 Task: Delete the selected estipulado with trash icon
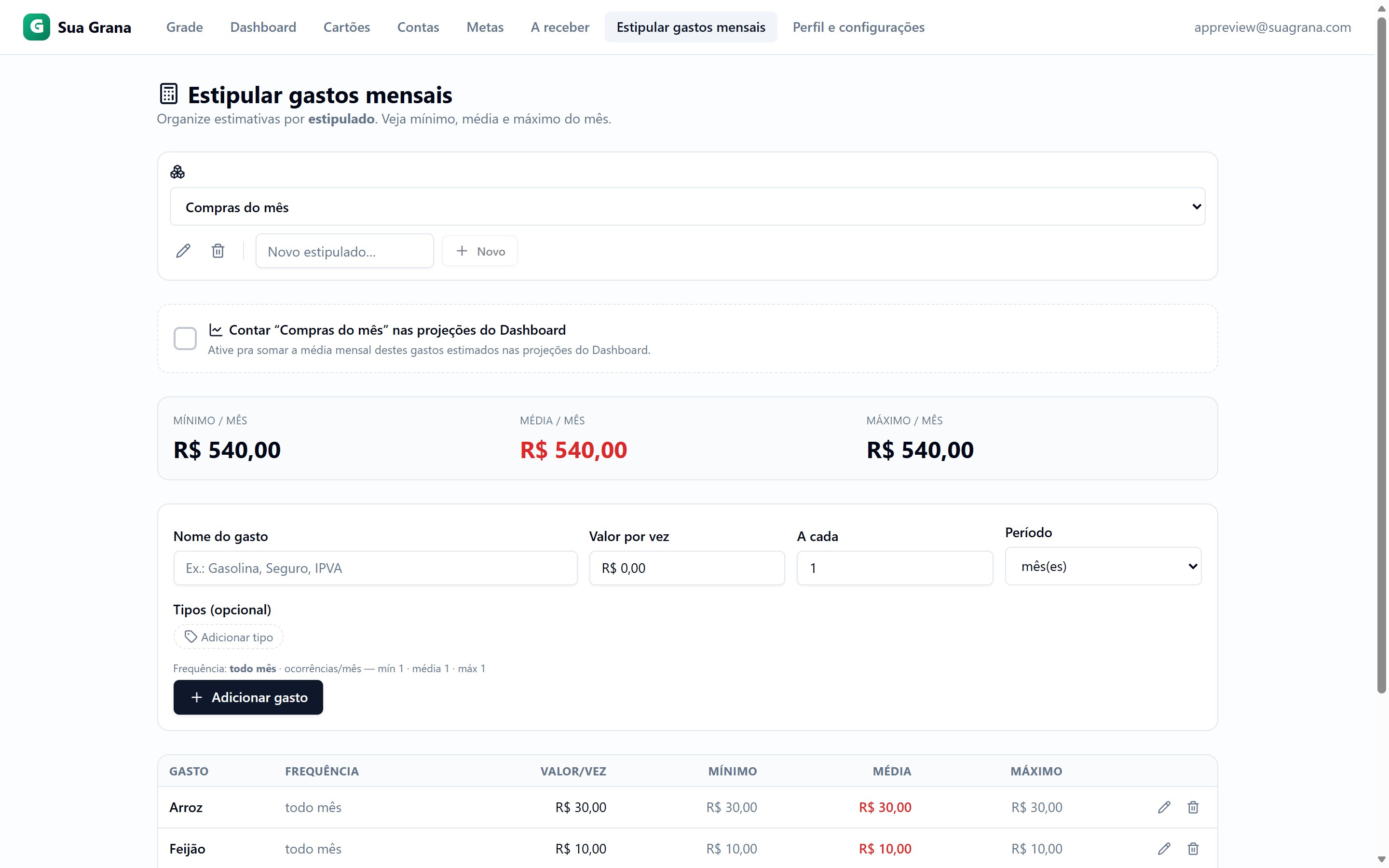click(218, 251)
